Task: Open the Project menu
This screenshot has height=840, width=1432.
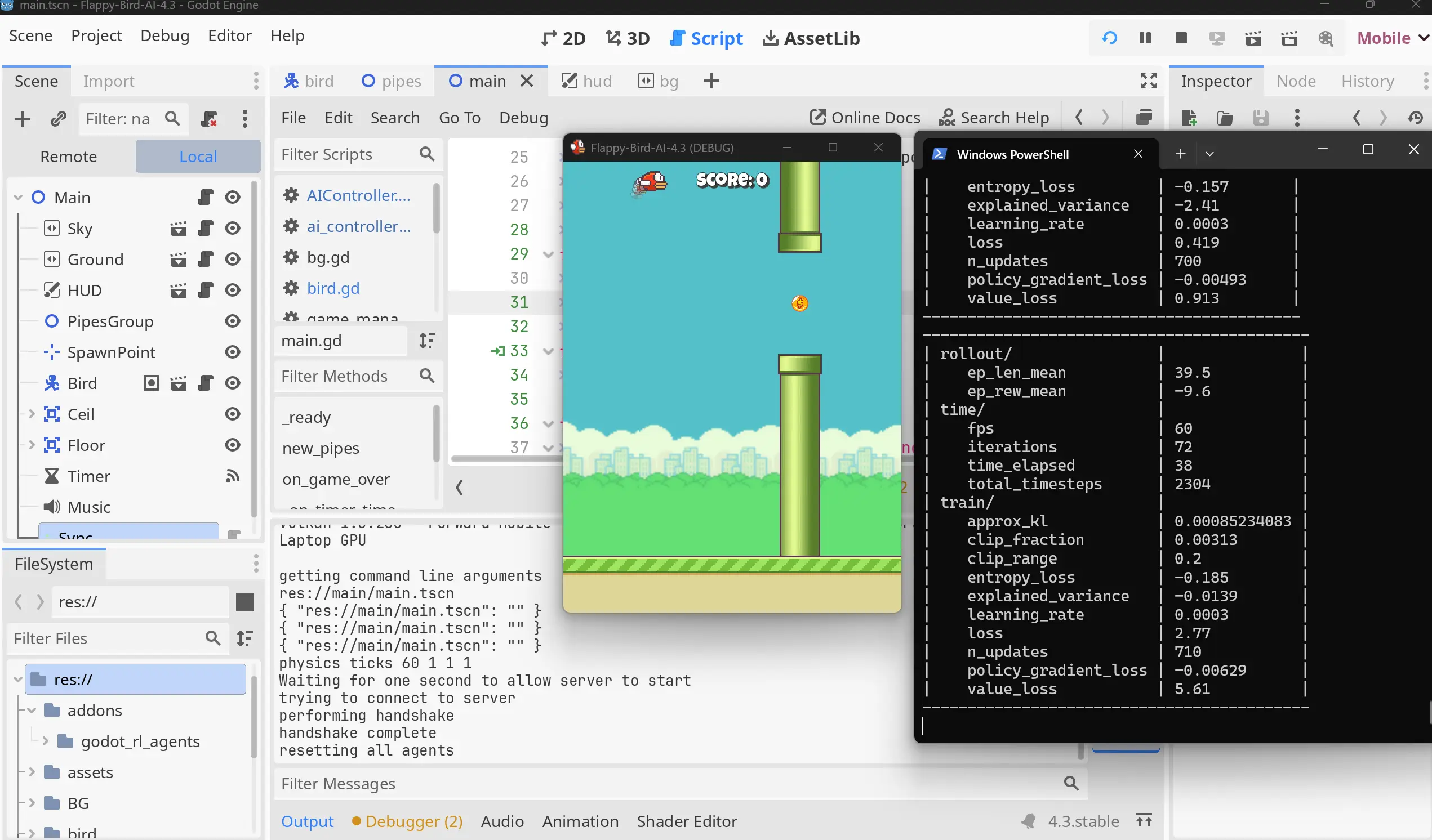Action: point(96,36)
